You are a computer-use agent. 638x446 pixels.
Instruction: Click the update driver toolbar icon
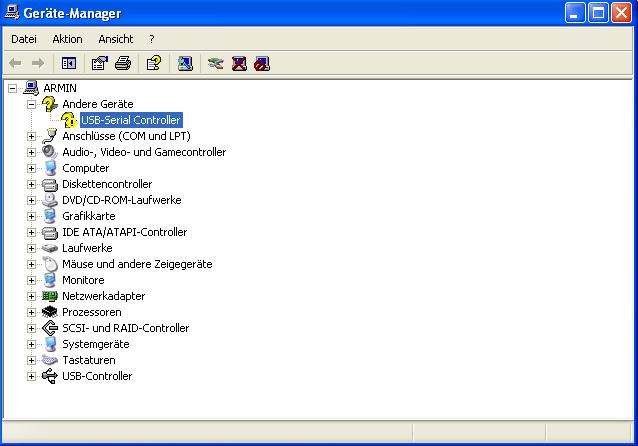tap(215, 63)
